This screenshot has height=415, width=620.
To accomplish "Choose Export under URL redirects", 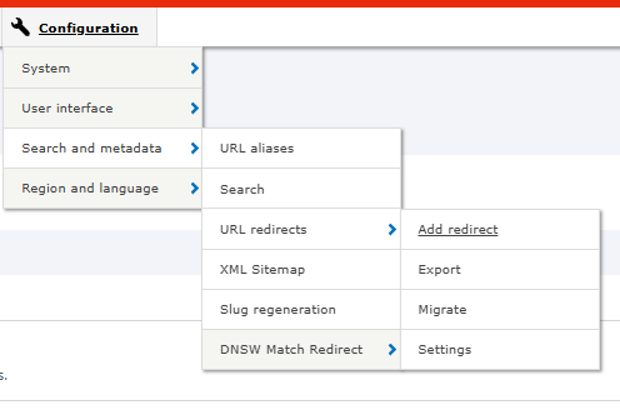I will point(500,270).
